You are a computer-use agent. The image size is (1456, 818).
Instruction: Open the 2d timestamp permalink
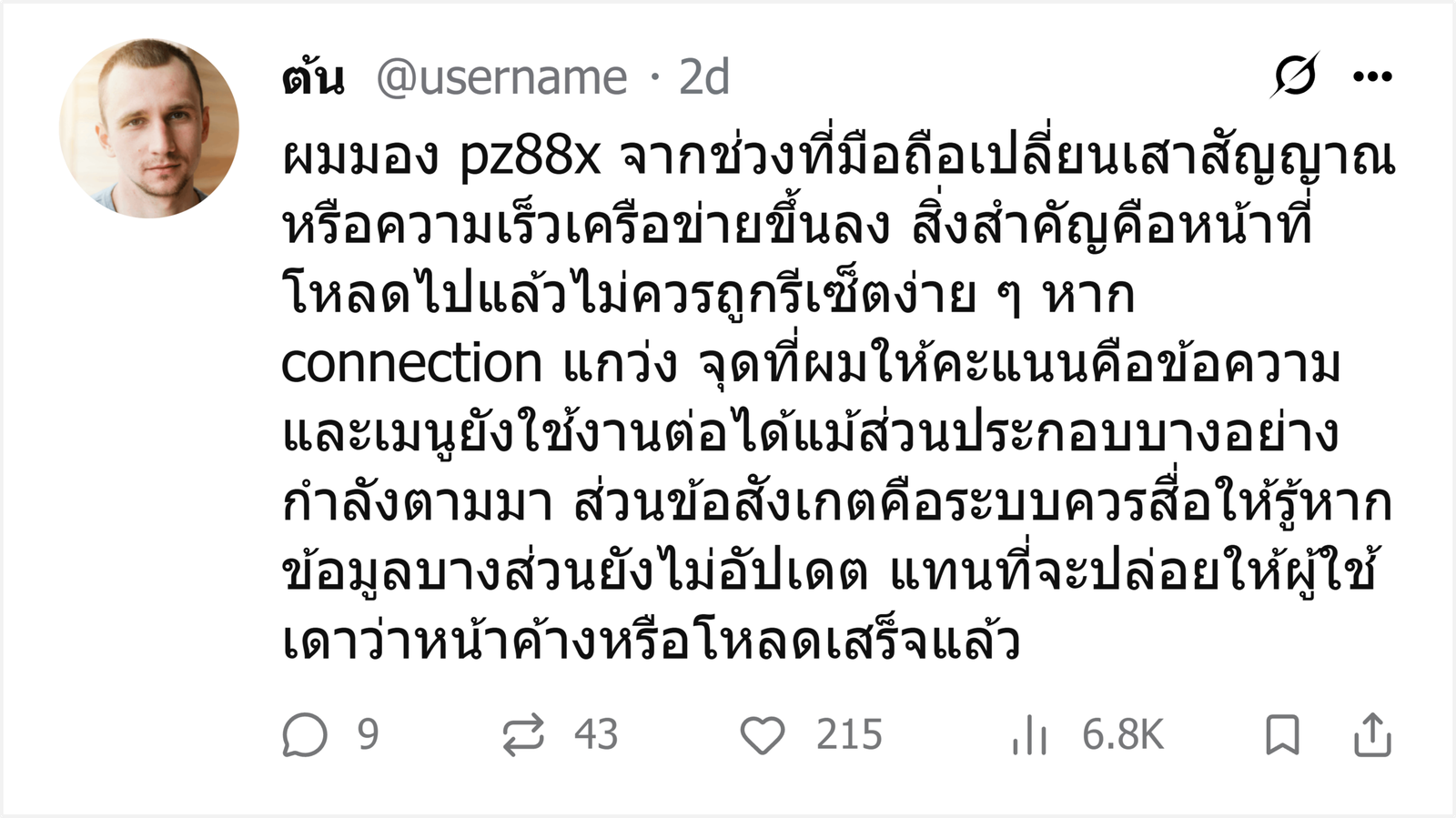(x=704, y=77)
